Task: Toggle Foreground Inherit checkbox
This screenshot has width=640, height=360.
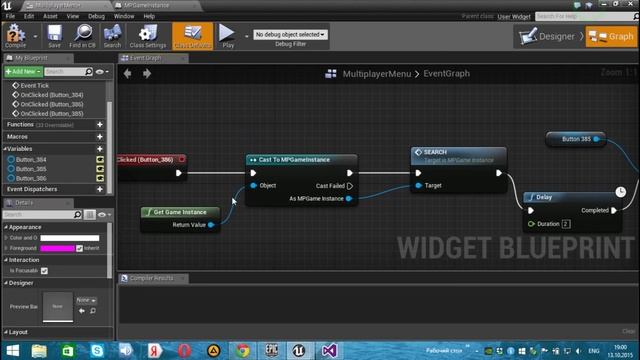Action: pos(79,248)
